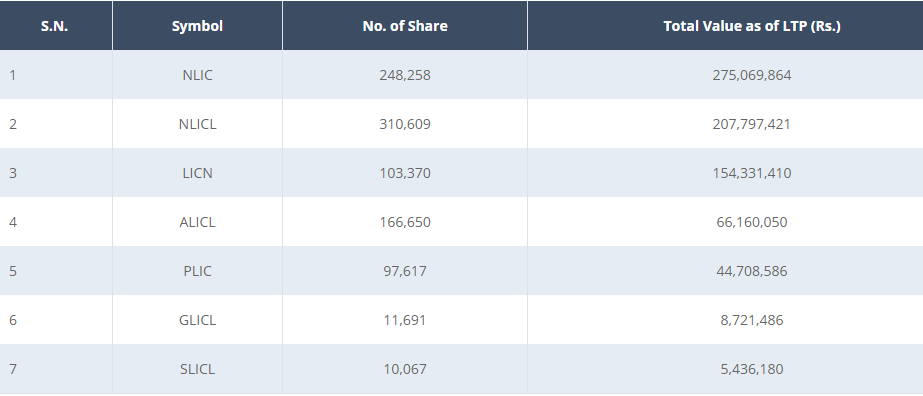Click the PLIC symbol
This screenshot has height=396, width=923.
tap(197, 271)
